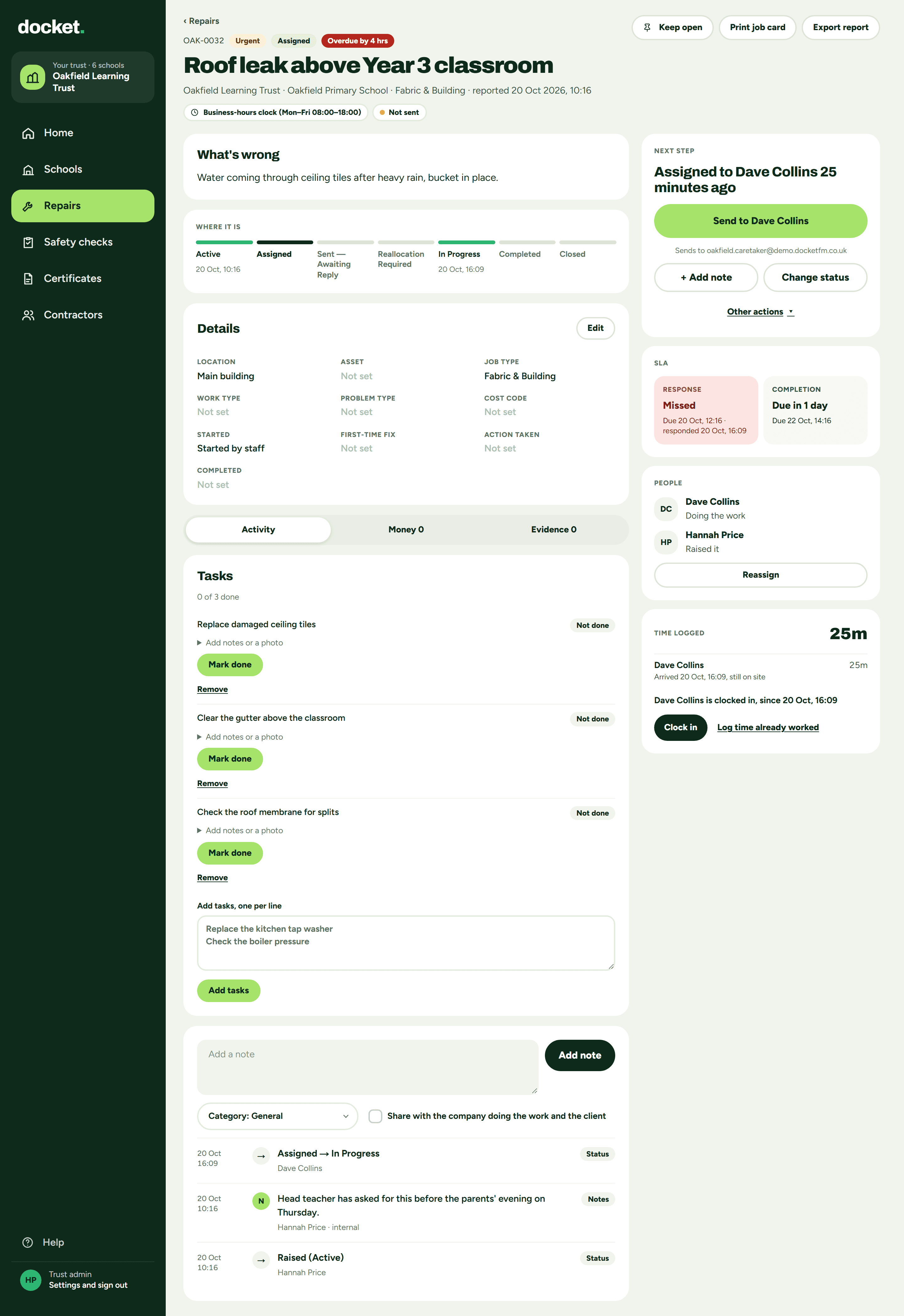Open Certificates document icon
904x1316 pixels.
click(x=28, y=279)
